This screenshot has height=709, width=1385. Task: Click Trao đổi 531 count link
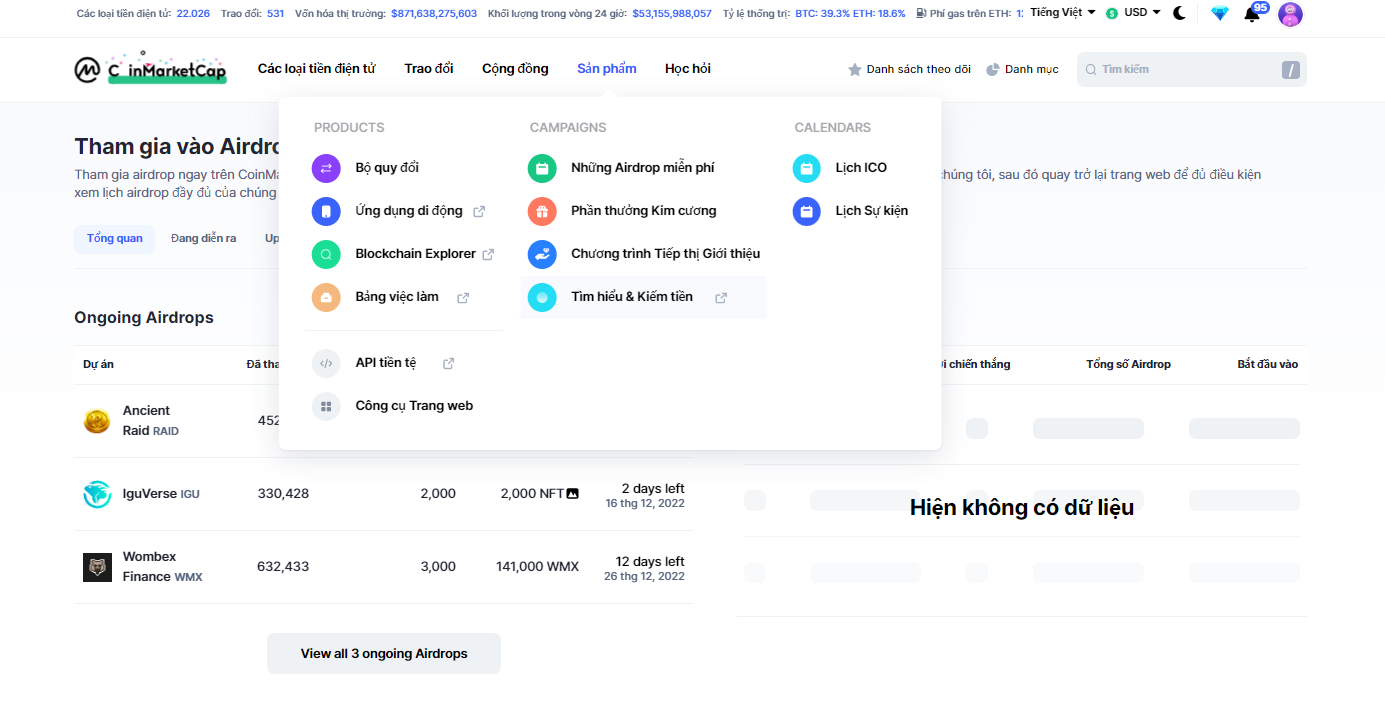pos(276,14)
